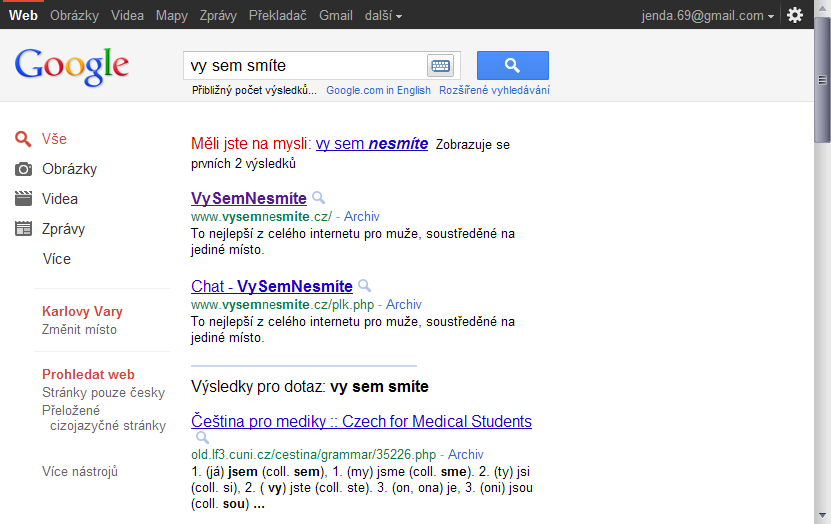This screenshot has width=831, height=524.
Task: Open the settings gear icon
Action: (x=794, y=15)
